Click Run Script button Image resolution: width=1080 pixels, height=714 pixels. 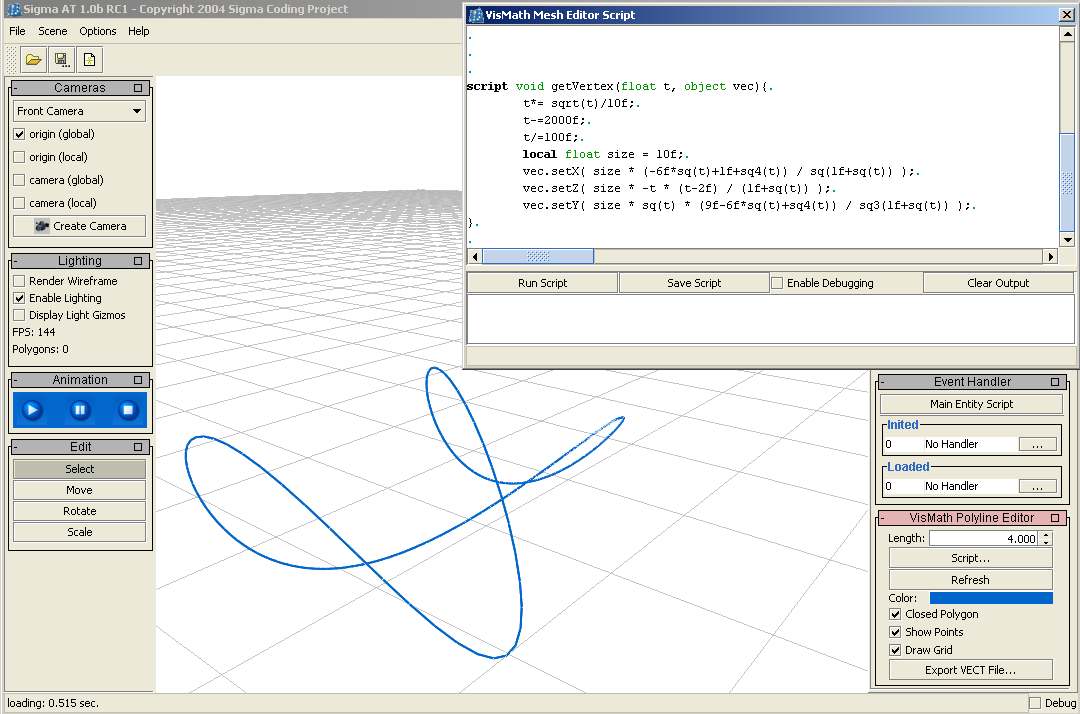[542, 283]
